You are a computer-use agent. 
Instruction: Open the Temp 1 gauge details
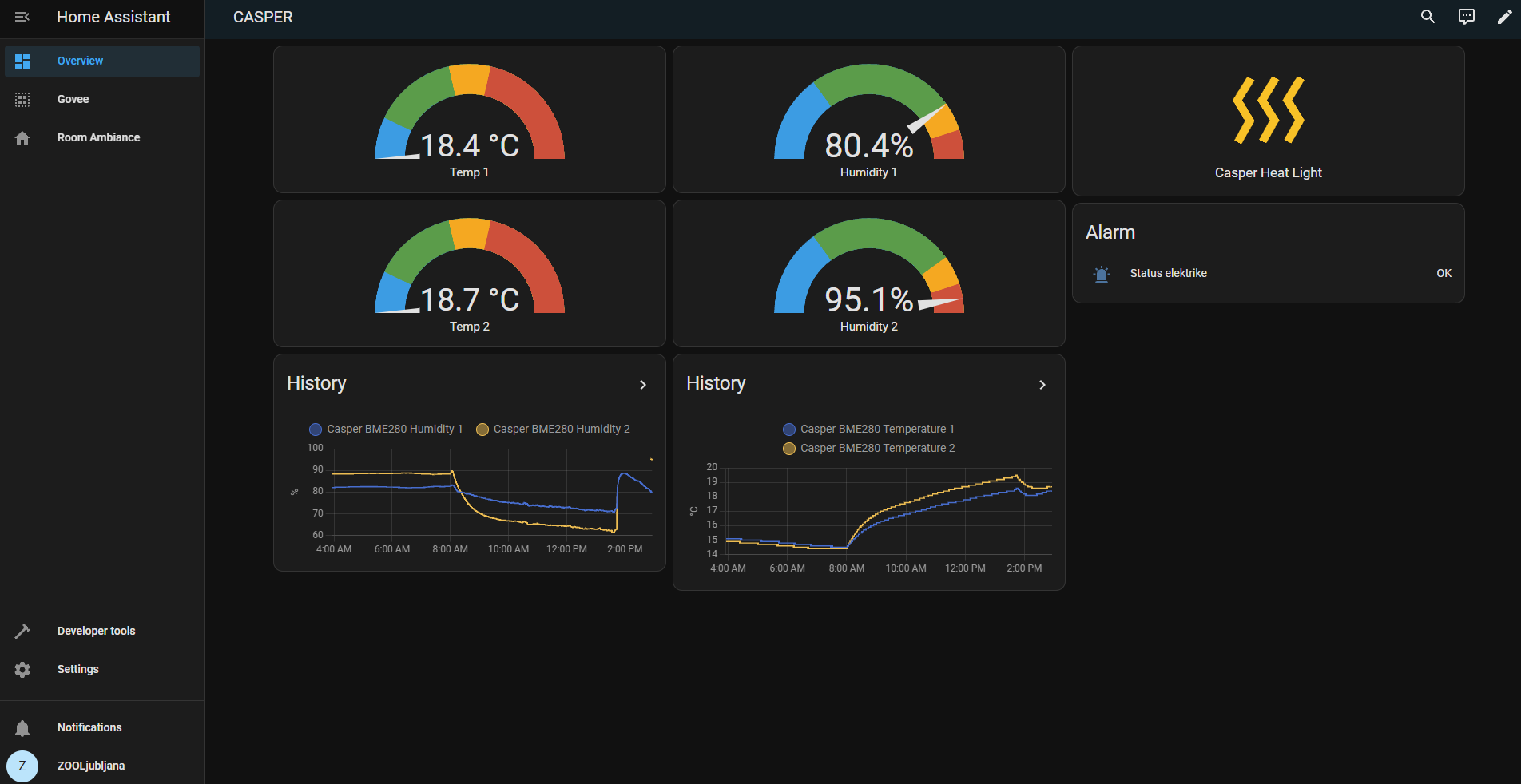coord(470,120)
